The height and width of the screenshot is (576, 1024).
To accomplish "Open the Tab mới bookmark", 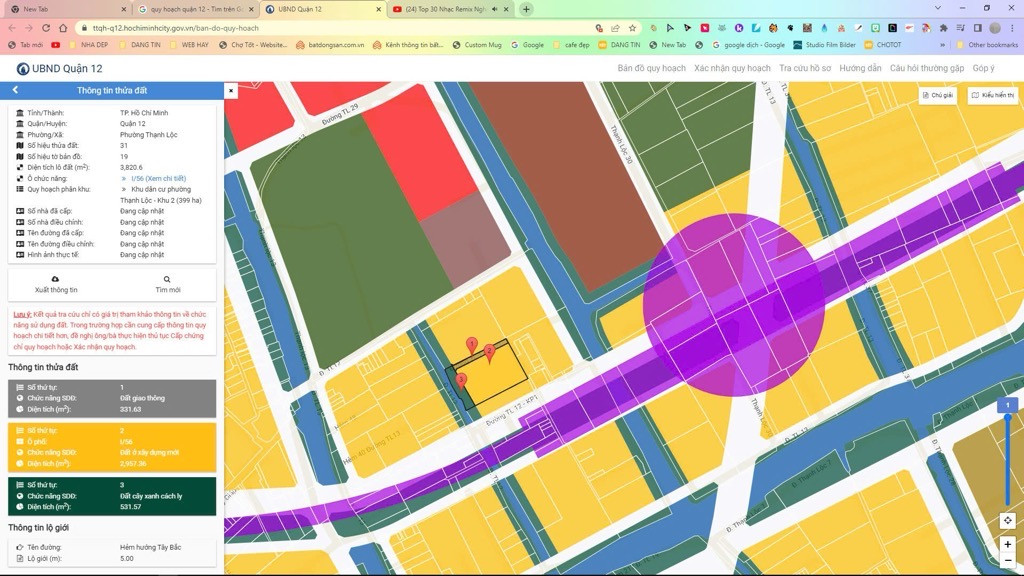I will [25, 45].
